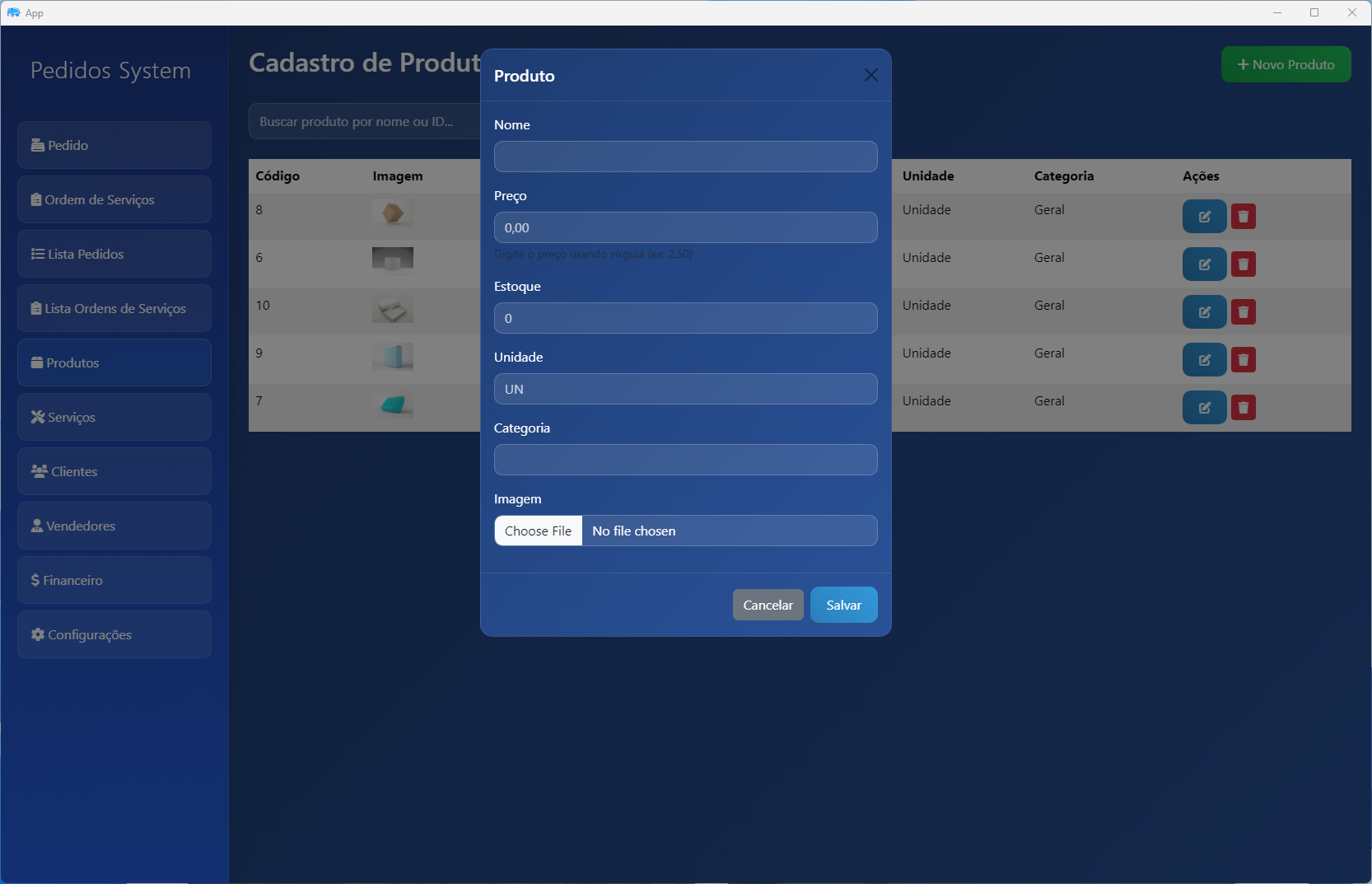
Task: Delete product 7 using red trash button
Action: 1243,408
